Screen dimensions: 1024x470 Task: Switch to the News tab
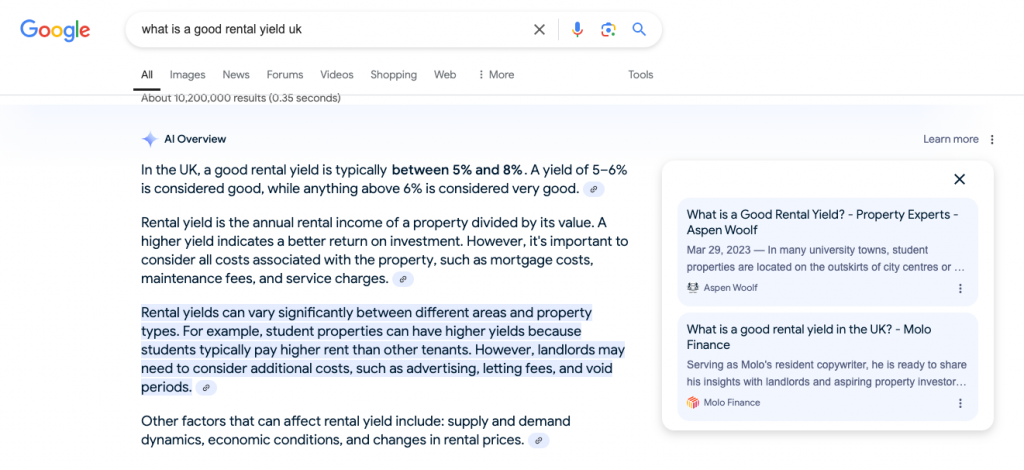pyautogui.click(x=236, y=75)
